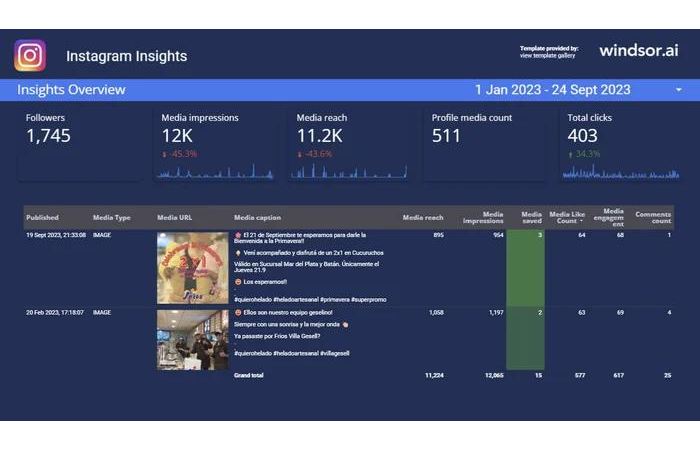The width and height of the screenshot is (700, 450).
Task: Click the engagement value 69
Action: (x=620, y=312)
